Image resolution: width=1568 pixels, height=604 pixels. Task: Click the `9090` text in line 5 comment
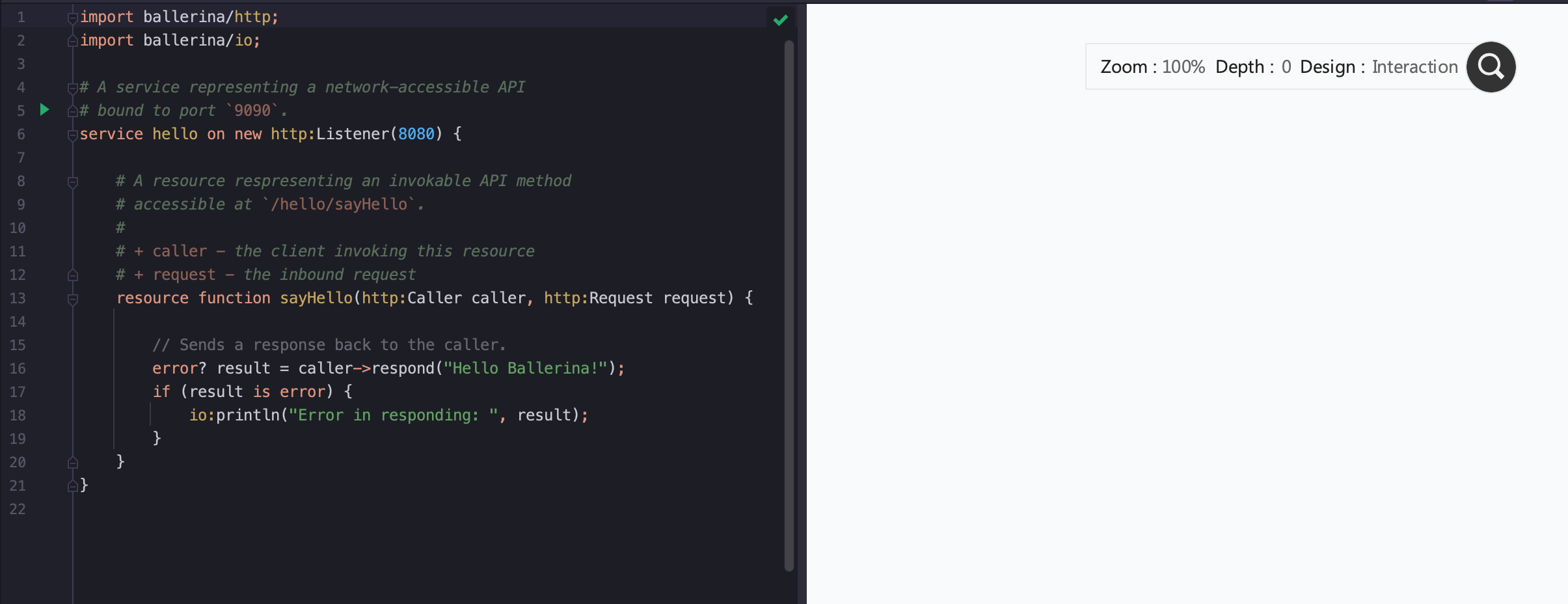pos(252,110)
